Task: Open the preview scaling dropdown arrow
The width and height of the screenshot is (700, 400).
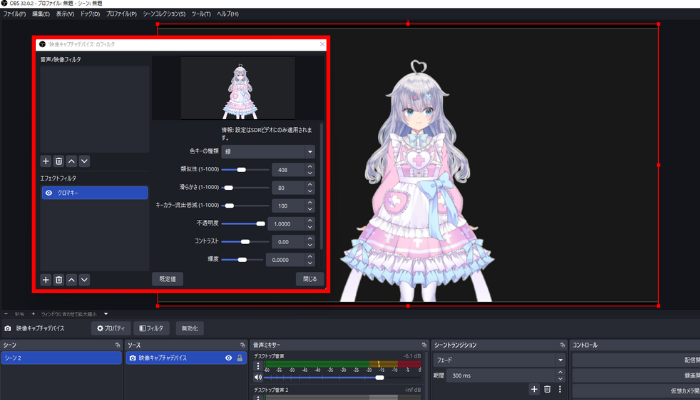Action: [x=106, y=314]
